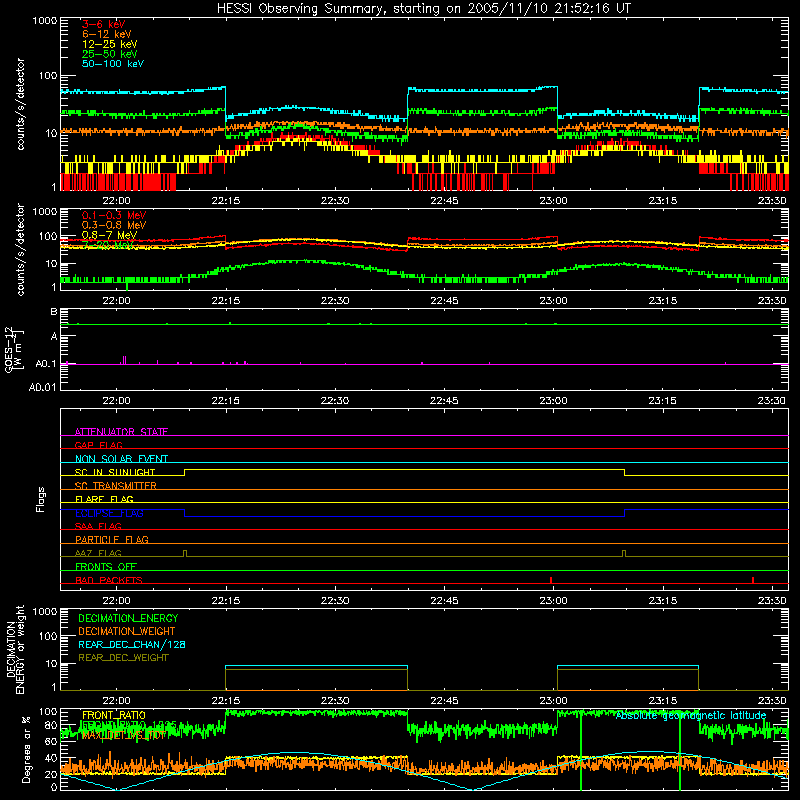Click the GOES-12 vertical axis label
800x800 pixels.
click(x=13, y=349)
